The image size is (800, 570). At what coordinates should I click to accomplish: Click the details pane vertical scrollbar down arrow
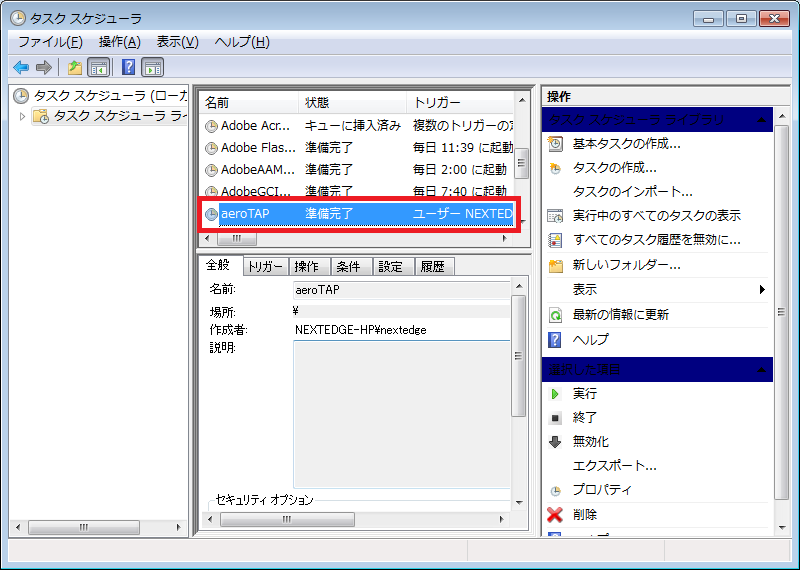[519, 503]
